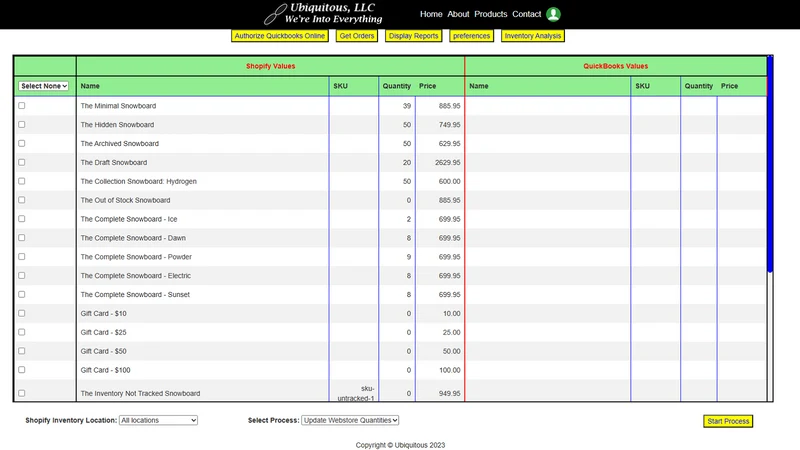Open the Contact menu item
The image size is (800, 450).
click(x=527, y=14)
